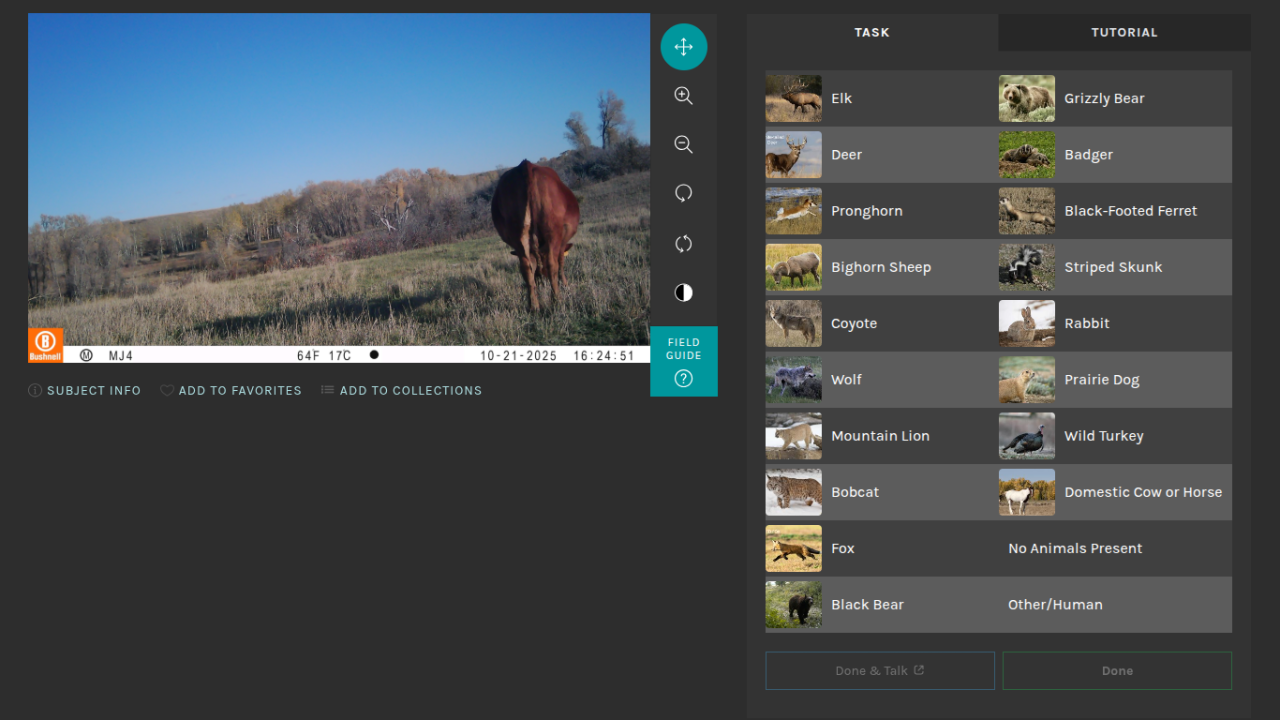Choose Fox as the species
The width and height of the screenshot is (1280, 720).
pyautogui.click(x=882, y=548)
